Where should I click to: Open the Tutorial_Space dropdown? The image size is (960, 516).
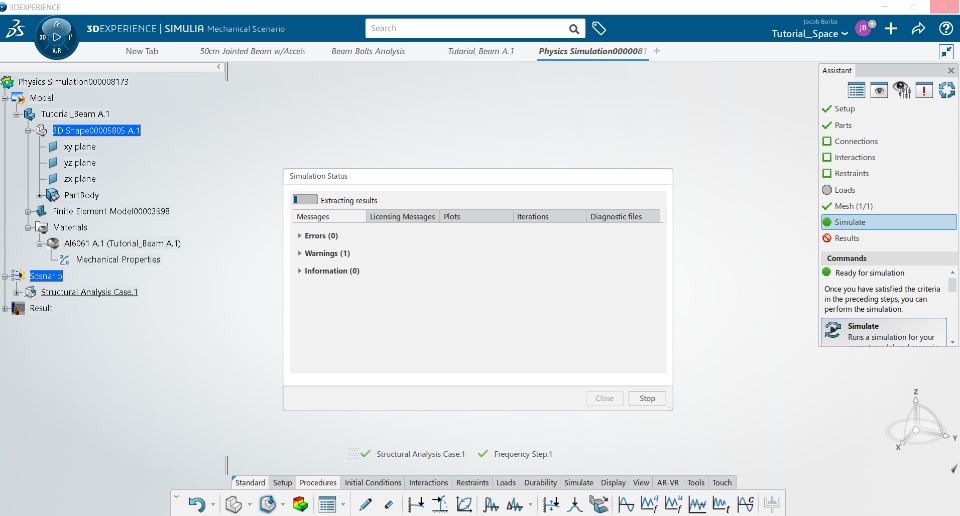(809, 34)
